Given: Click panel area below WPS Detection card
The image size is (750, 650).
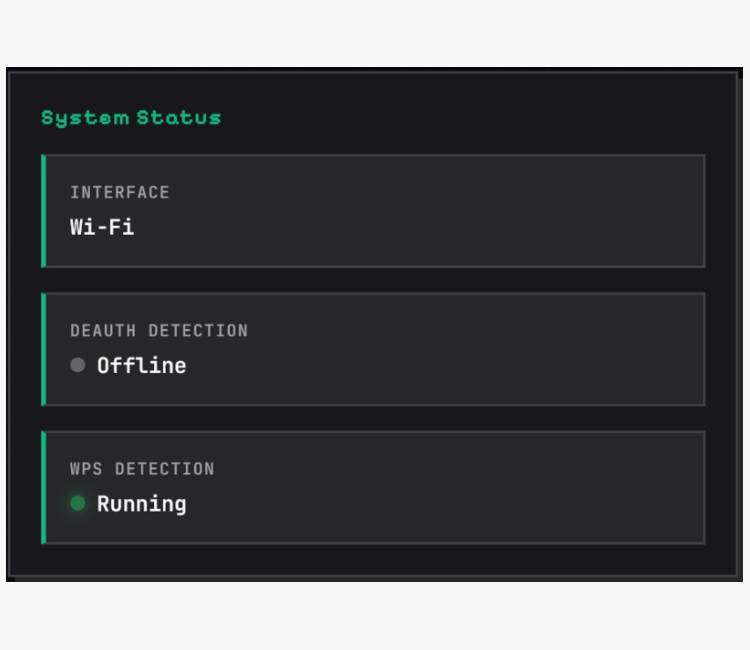Looking at the screenshot, I should point(372,560).
